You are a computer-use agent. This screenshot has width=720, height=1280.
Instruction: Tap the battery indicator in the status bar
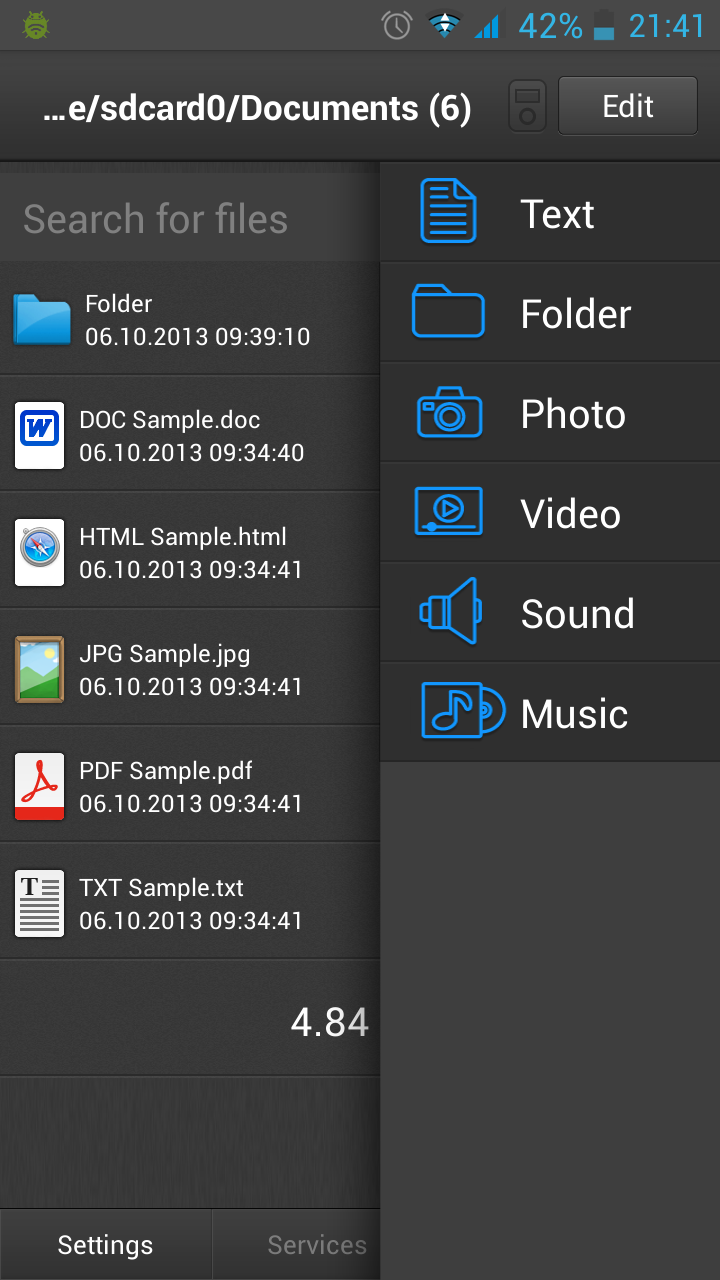(x=602, y=25)
